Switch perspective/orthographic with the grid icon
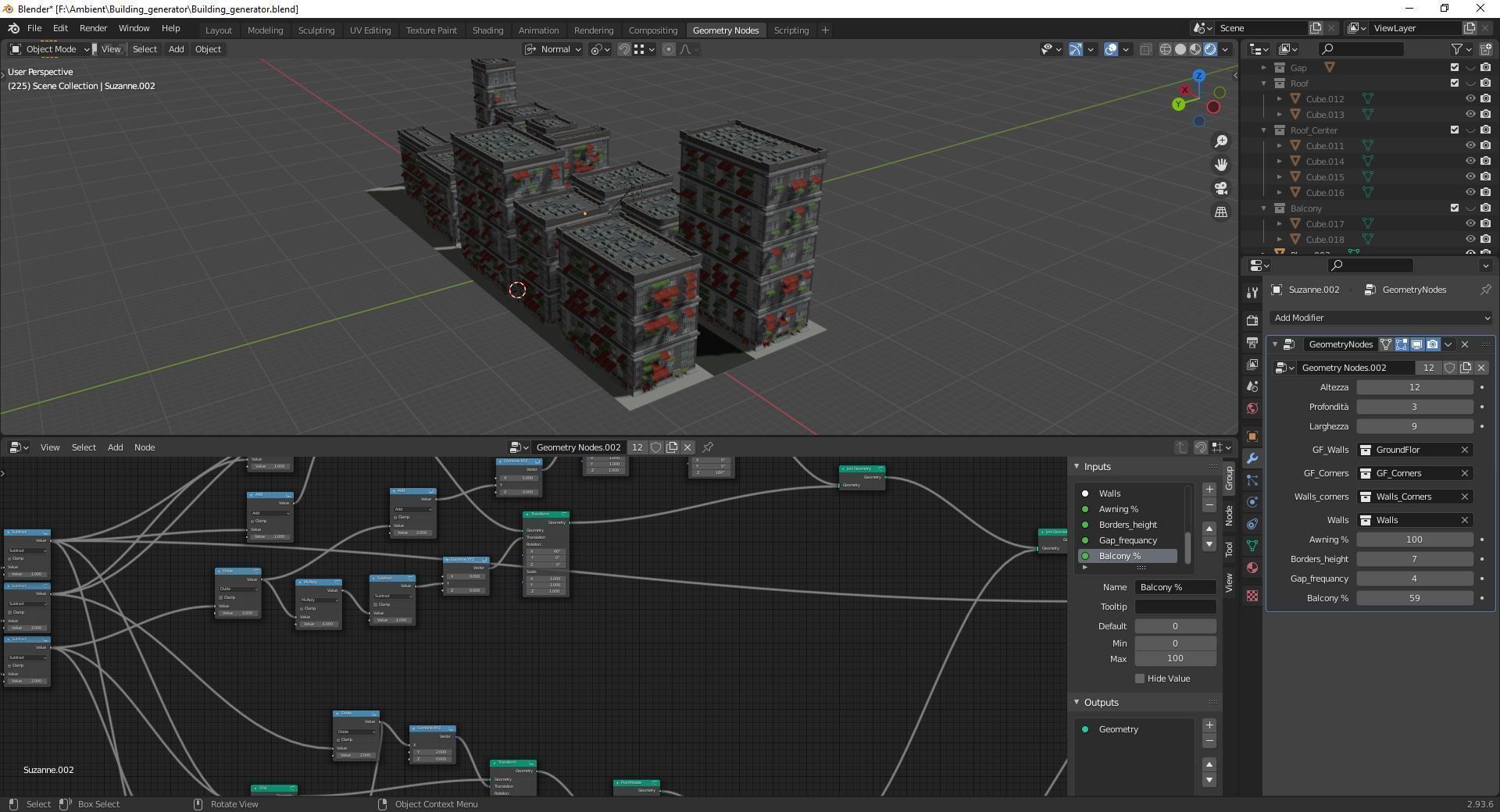 click(1220, 212)
